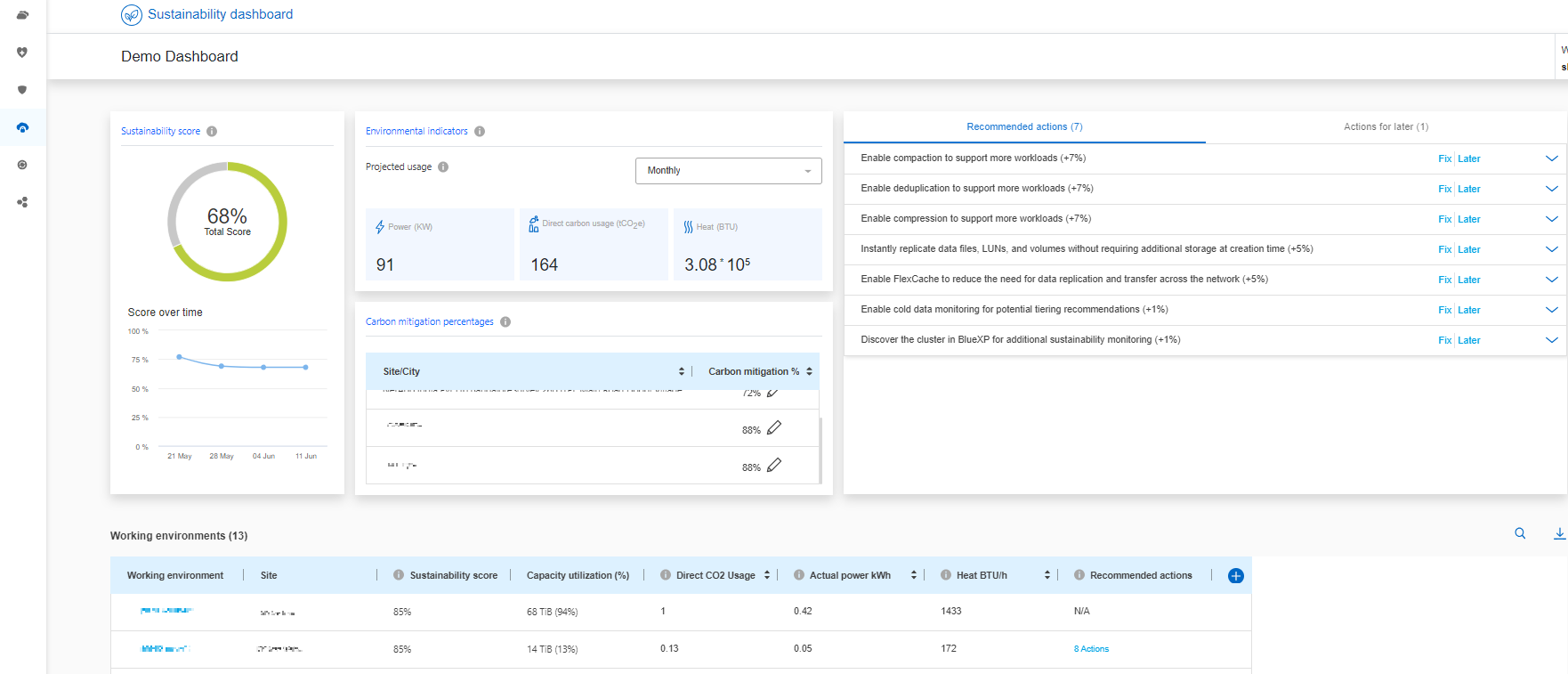Sort the table by Direct CO2 Usage
The width and height of the screenshot is (1568, 674).
767,576
